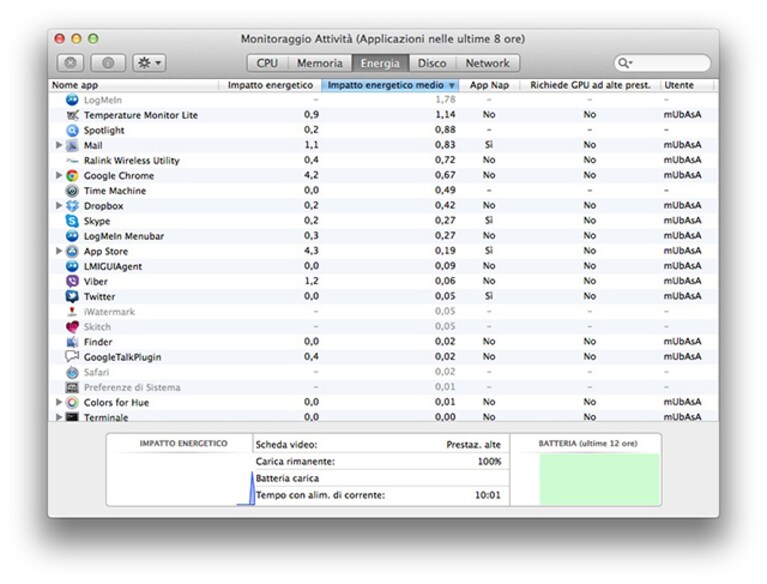This screenshot has width=767, height=584.
Task: Switch to the CPU tab
Action: point(267,63)
